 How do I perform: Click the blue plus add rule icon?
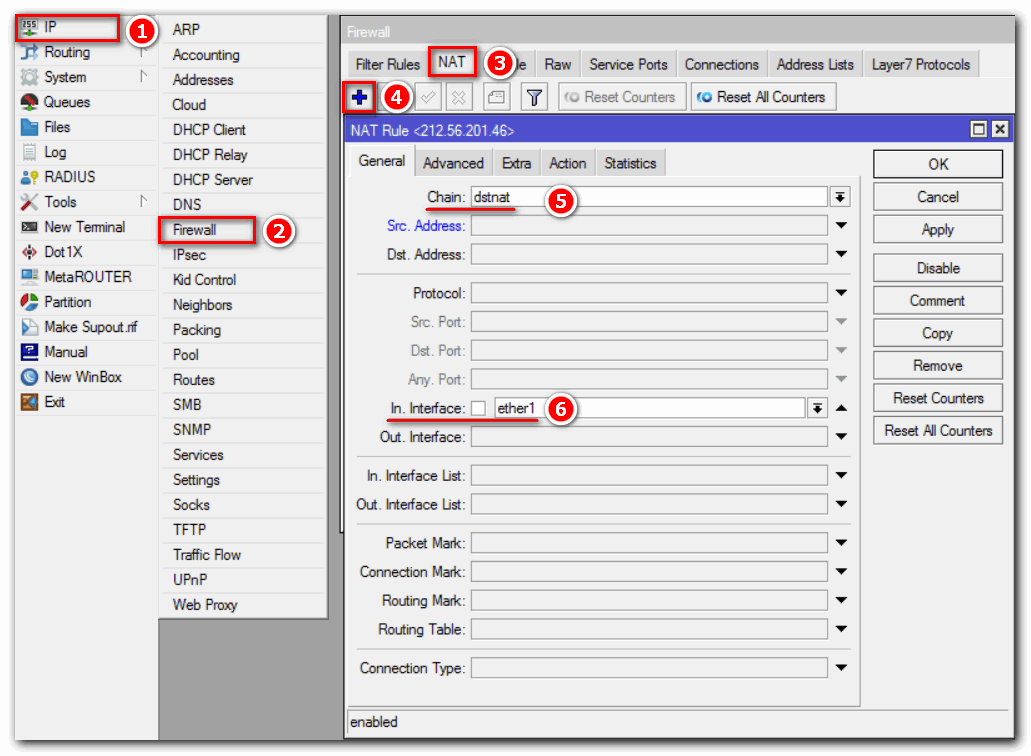pyautogui.click(x=360, y=97)
